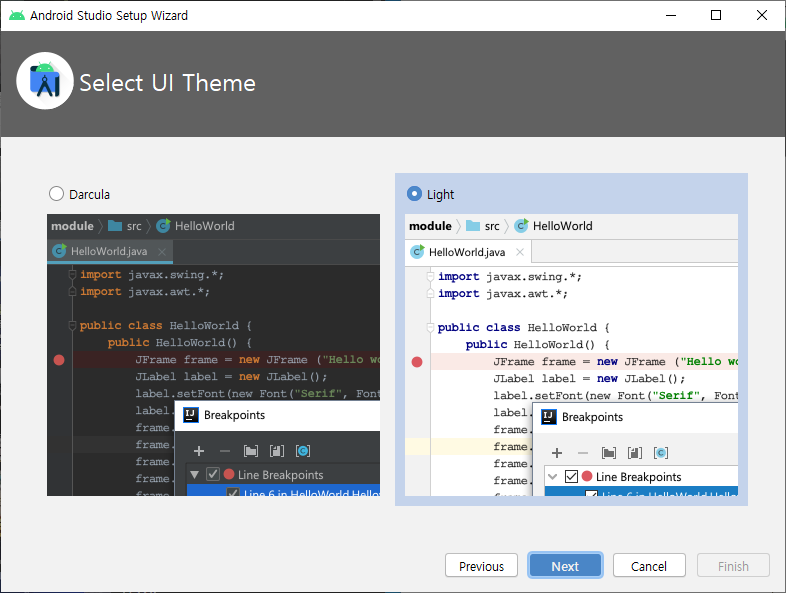Click the src folder icon in Light preview

click(473, 226)
